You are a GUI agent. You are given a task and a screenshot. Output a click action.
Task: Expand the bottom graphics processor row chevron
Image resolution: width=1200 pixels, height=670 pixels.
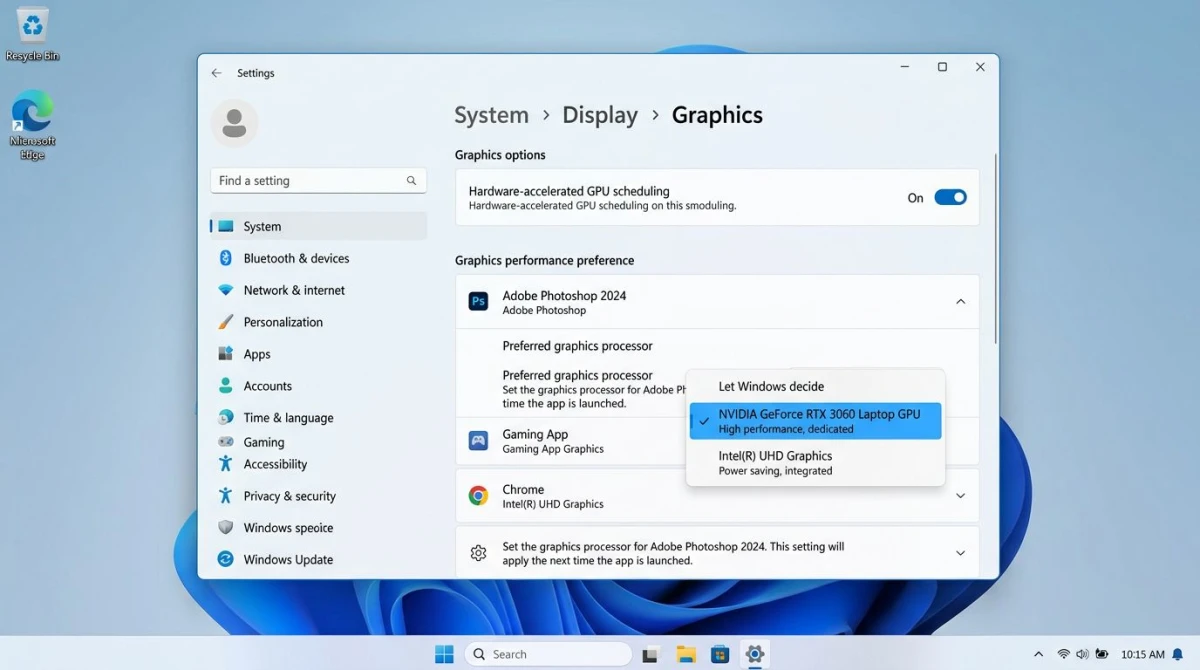coord(960,553)
